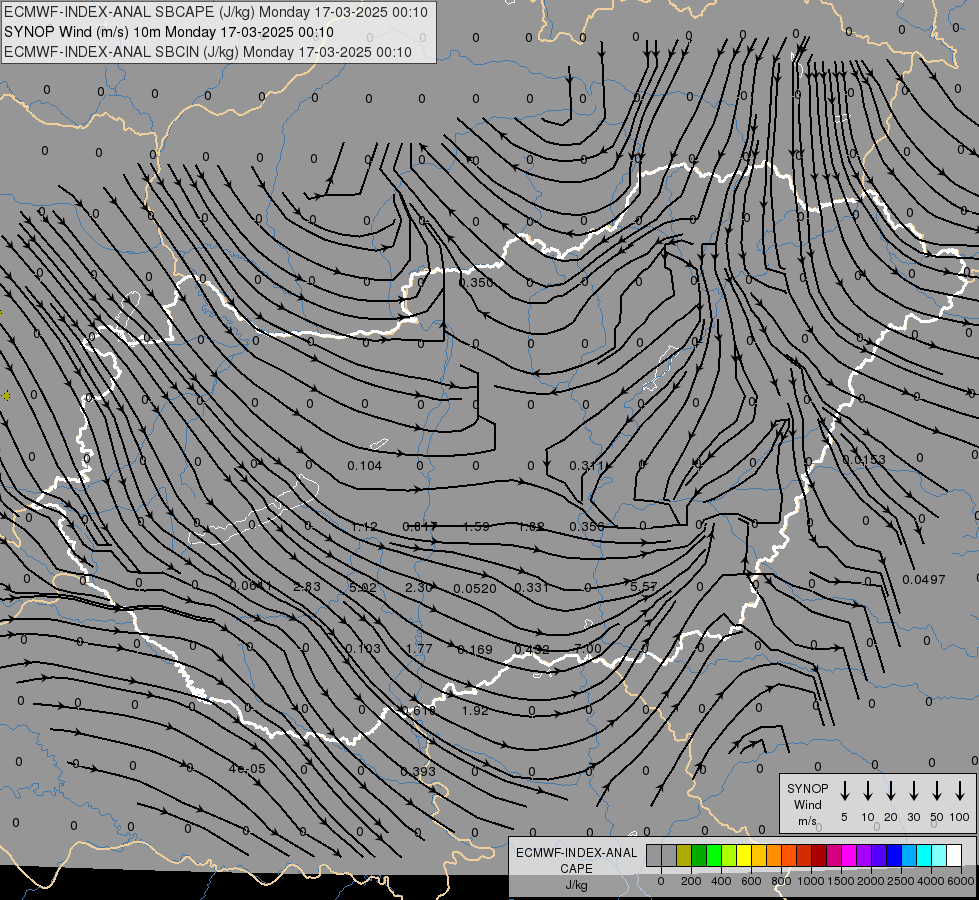Click the 0.169 value on the map
Screen dimensions: 979x900
click(475, 650)
